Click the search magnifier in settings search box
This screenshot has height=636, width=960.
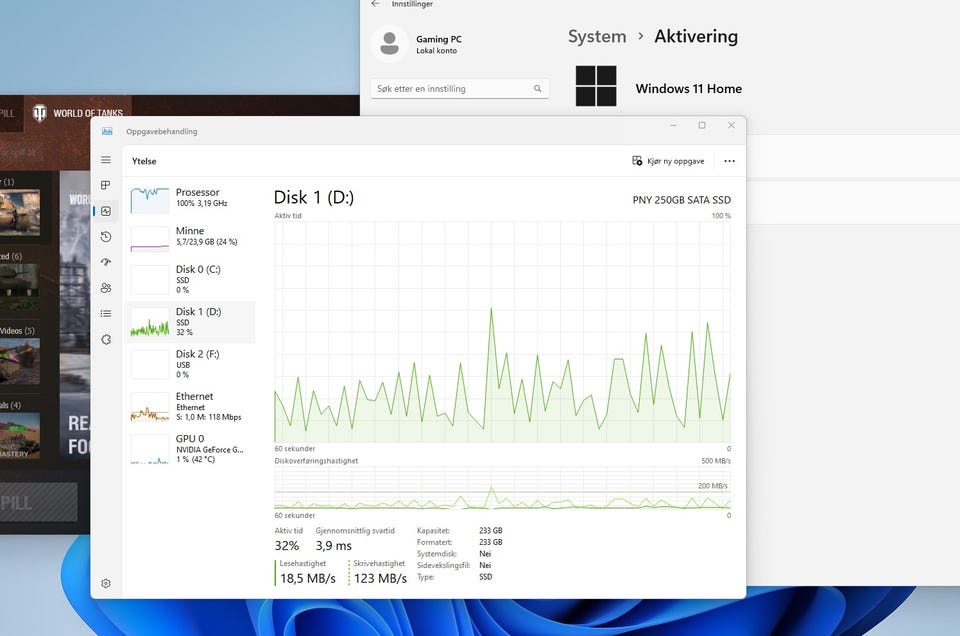point(538,89)
